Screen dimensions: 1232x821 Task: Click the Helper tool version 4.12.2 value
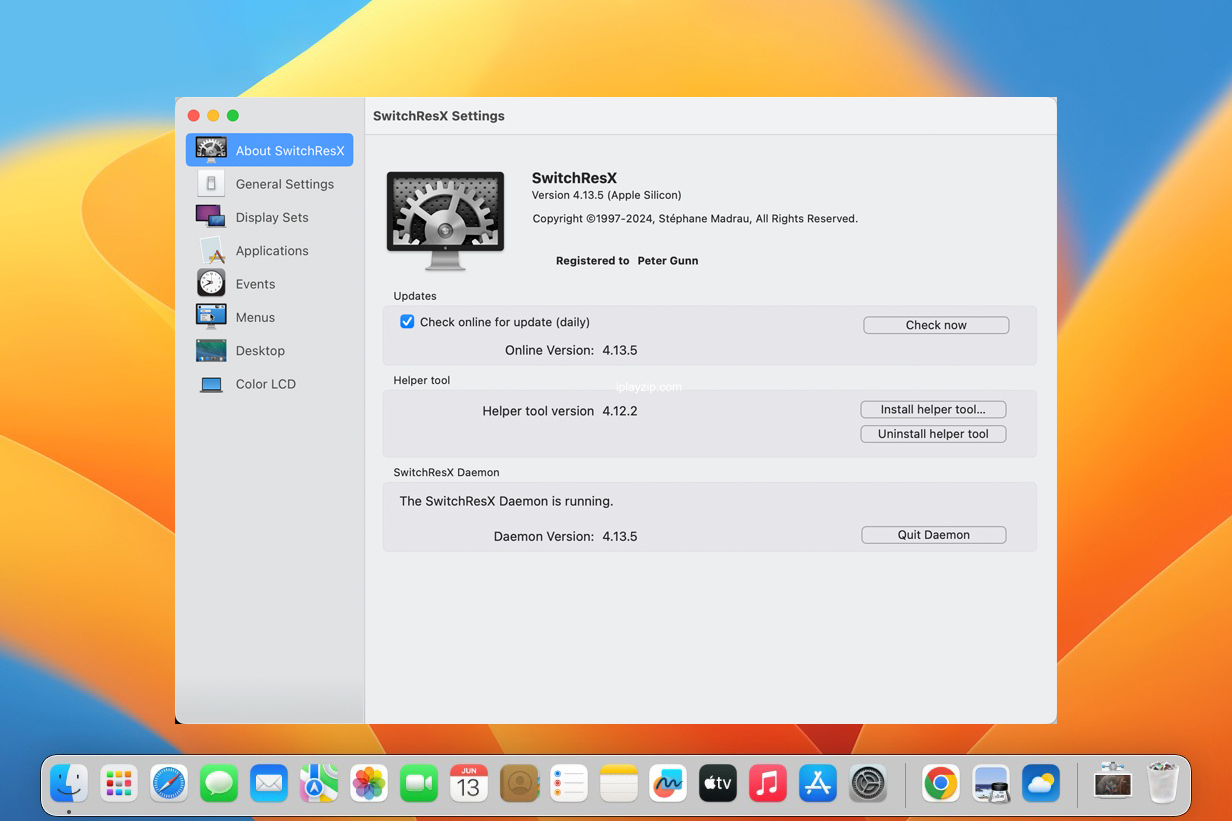tap(620, 411)
